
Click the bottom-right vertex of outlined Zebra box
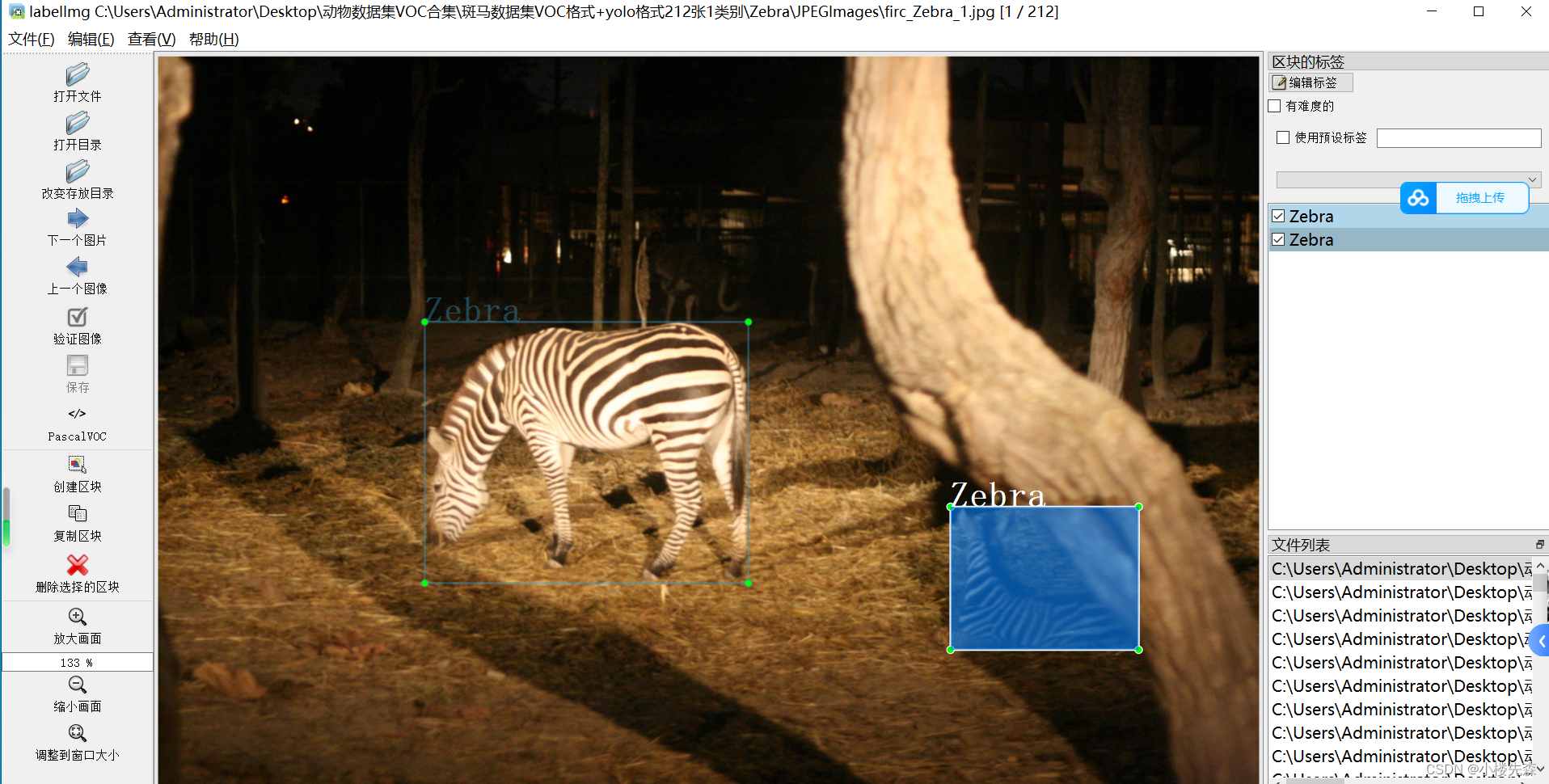click(749, 583)
